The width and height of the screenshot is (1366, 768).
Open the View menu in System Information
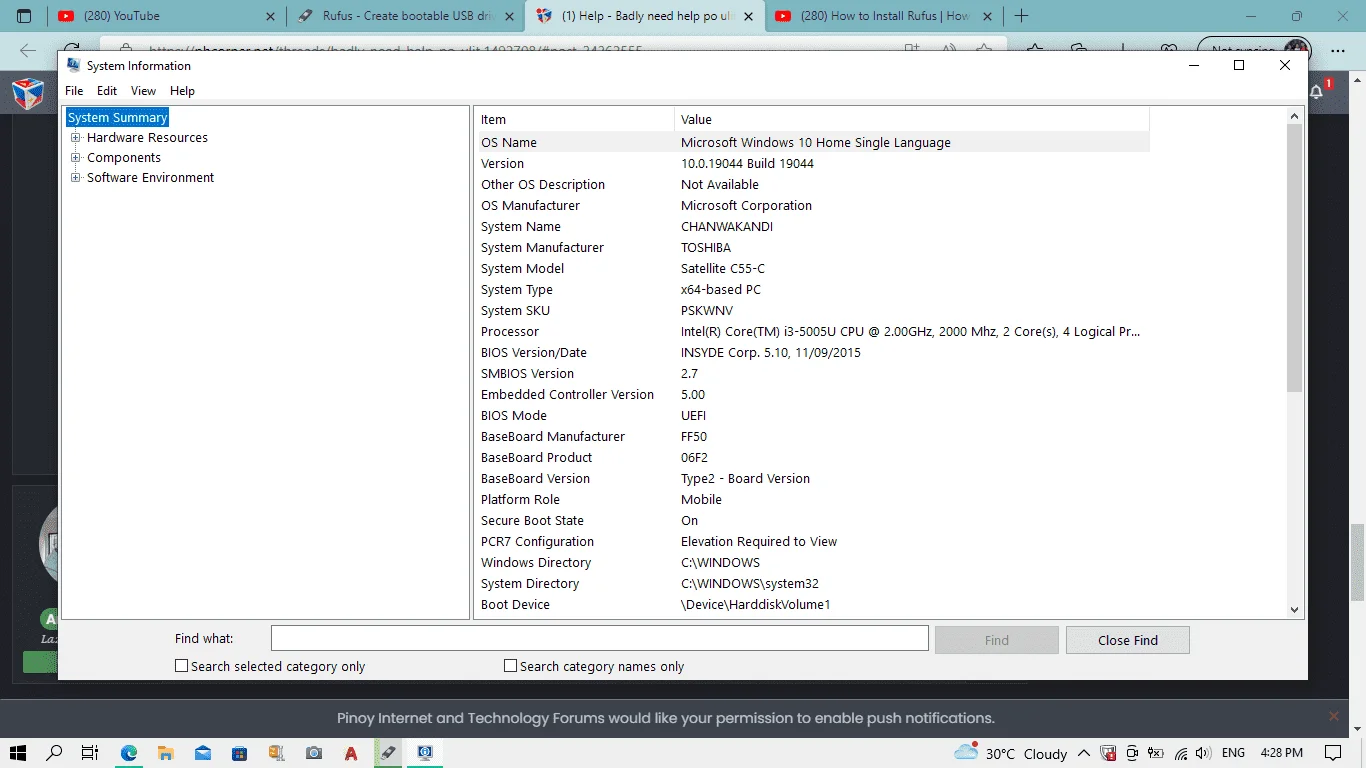click(x=144, y=91)
